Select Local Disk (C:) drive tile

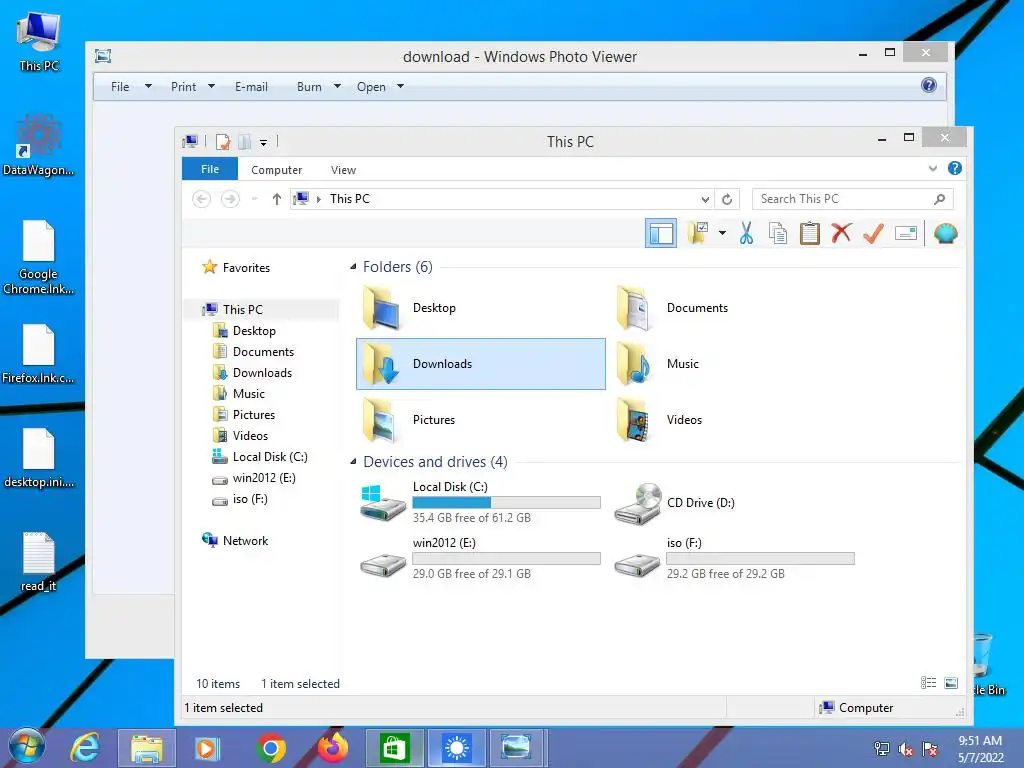click(x=480, y=502)
